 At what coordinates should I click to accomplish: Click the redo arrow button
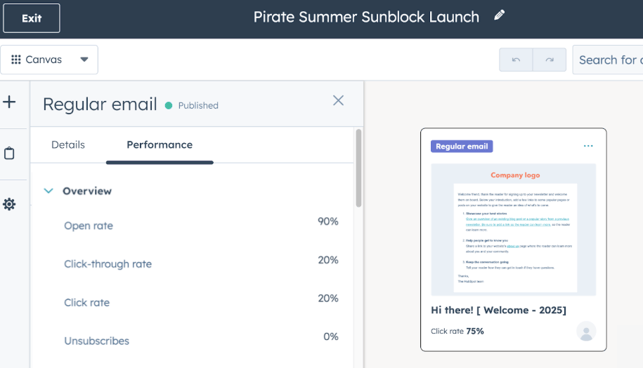[x=550, y=60]
